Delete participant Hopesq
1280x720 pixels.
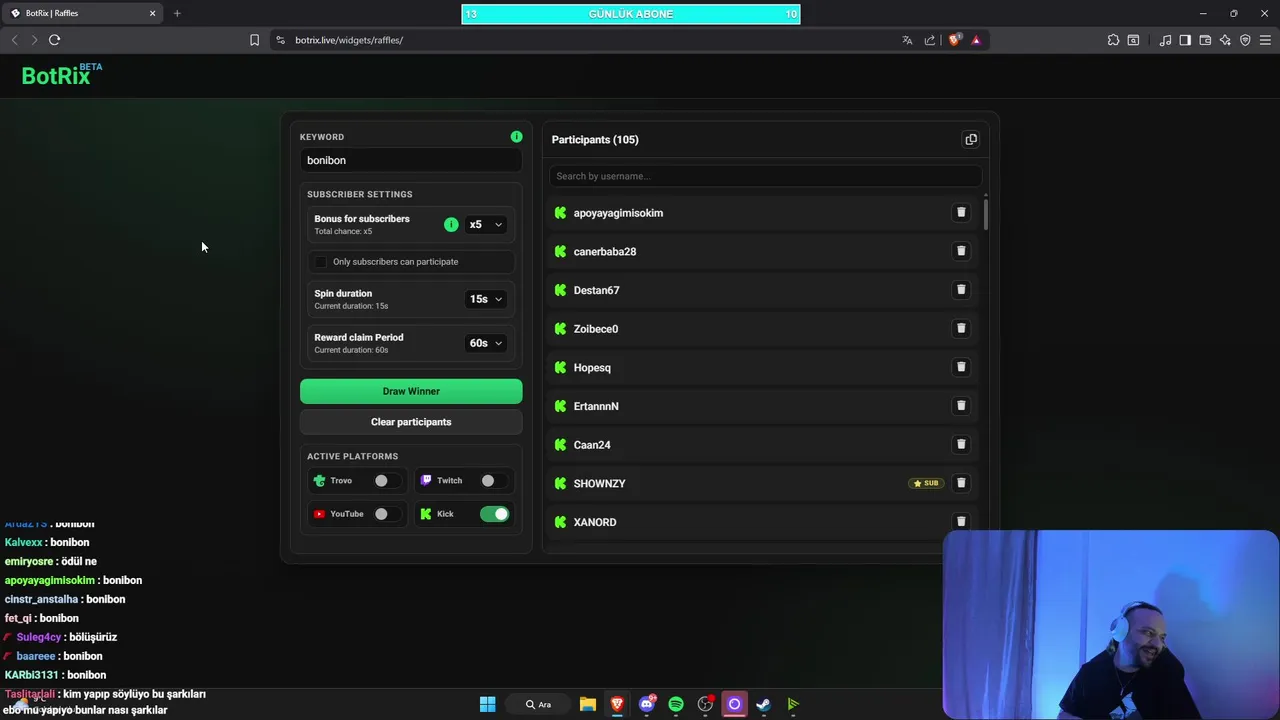coord(961,367)
